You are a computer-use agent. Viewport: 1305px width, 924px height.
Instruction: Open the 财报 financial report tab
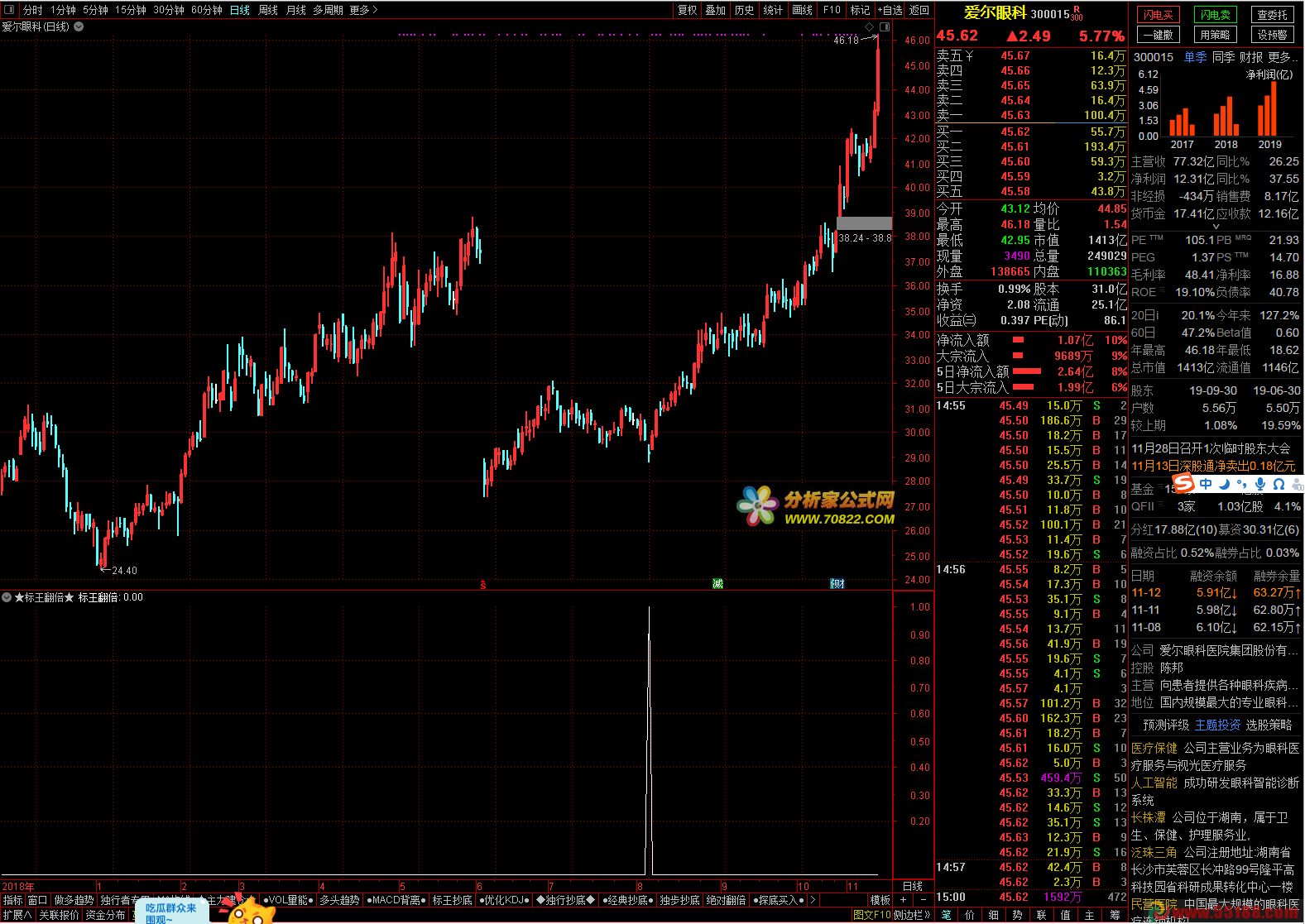click(1251, 57)
